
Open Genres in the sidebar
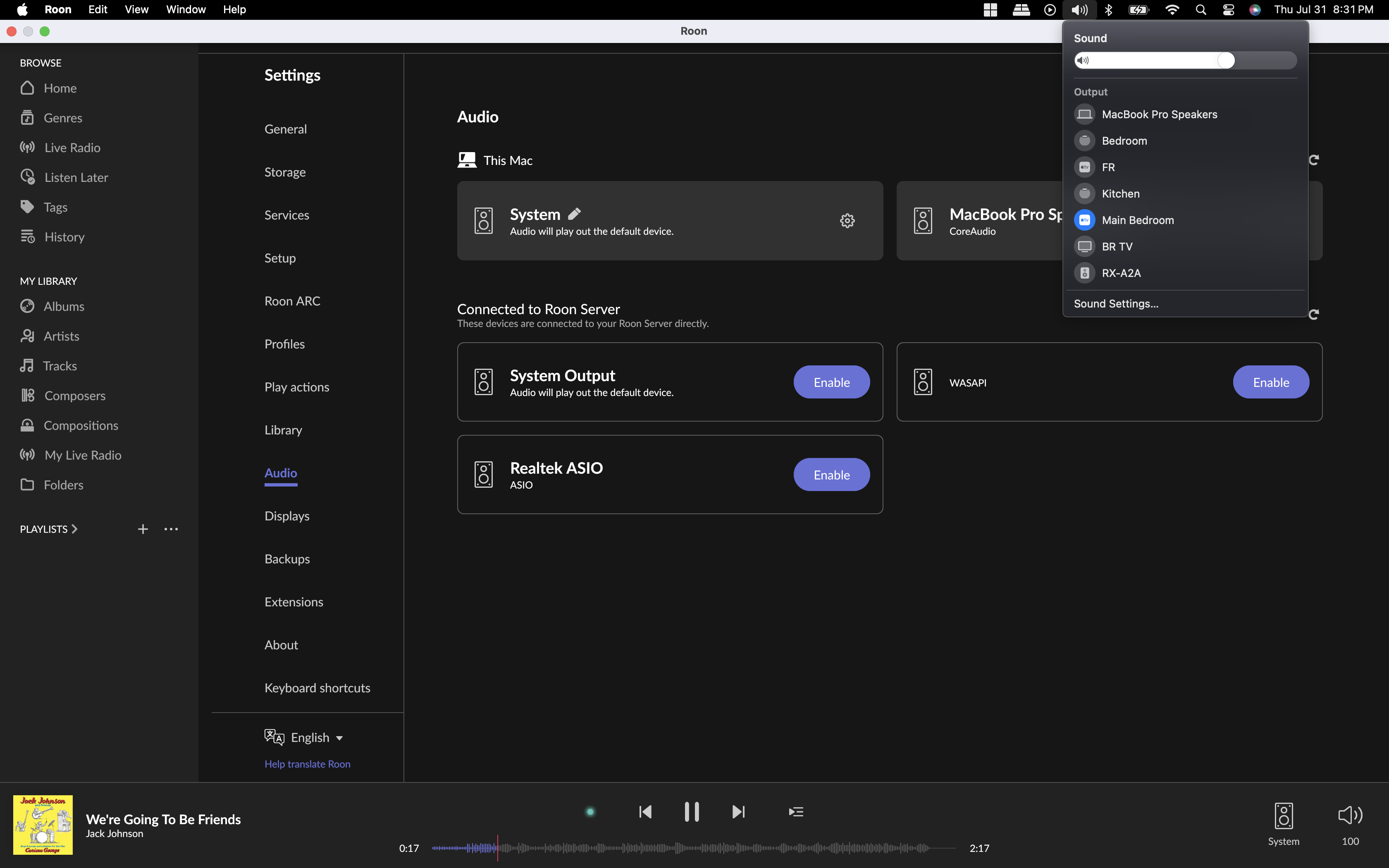pyautogui.click(x=51, y=118)
